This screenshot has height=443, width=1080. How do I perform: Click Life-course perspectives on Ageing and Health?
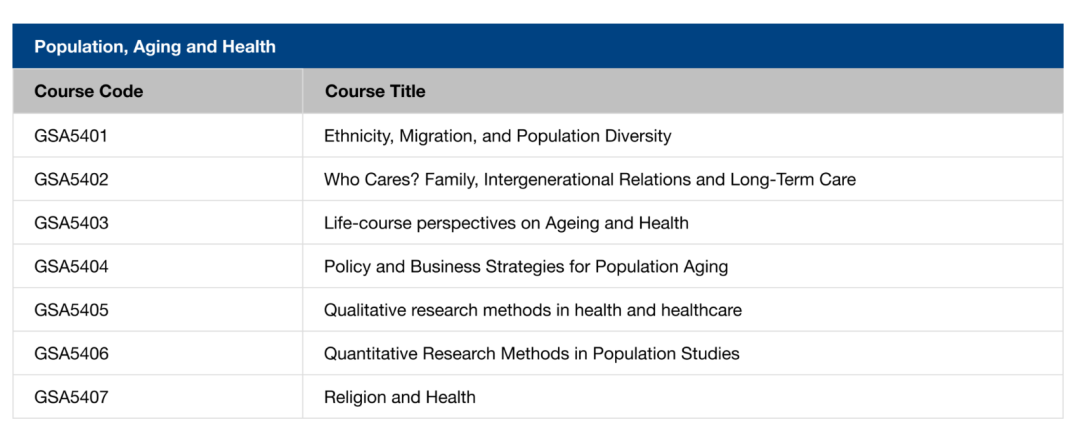click(x=506, y=223)
